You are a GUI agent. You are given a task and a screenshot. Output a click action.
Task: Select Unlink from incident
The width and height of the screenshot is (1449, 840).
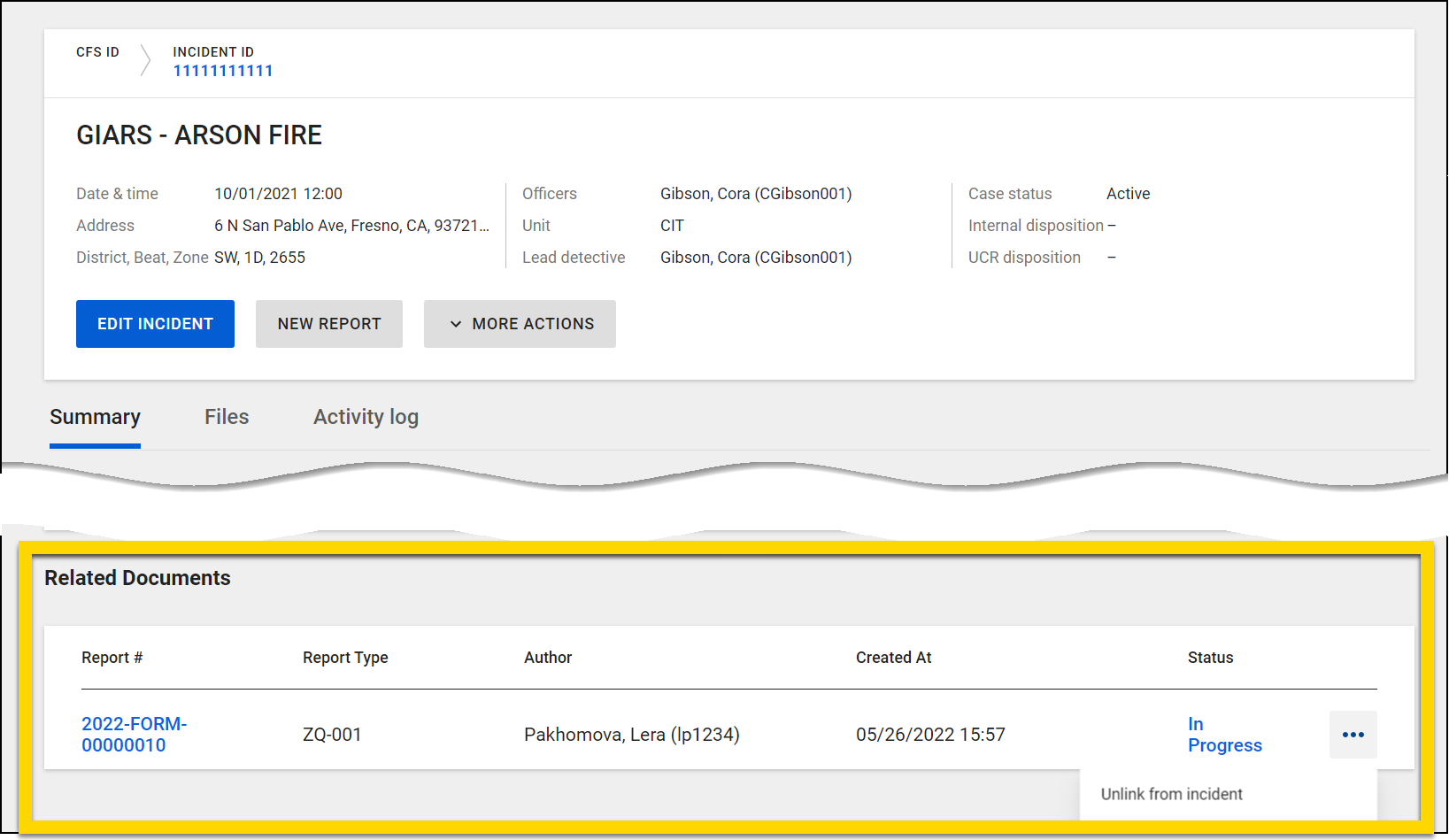1171,793
